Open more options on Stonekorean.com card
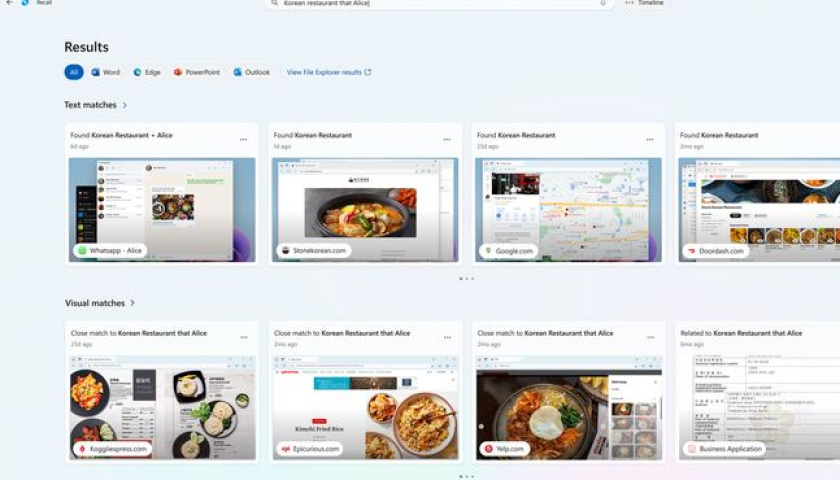 [447, 140]
